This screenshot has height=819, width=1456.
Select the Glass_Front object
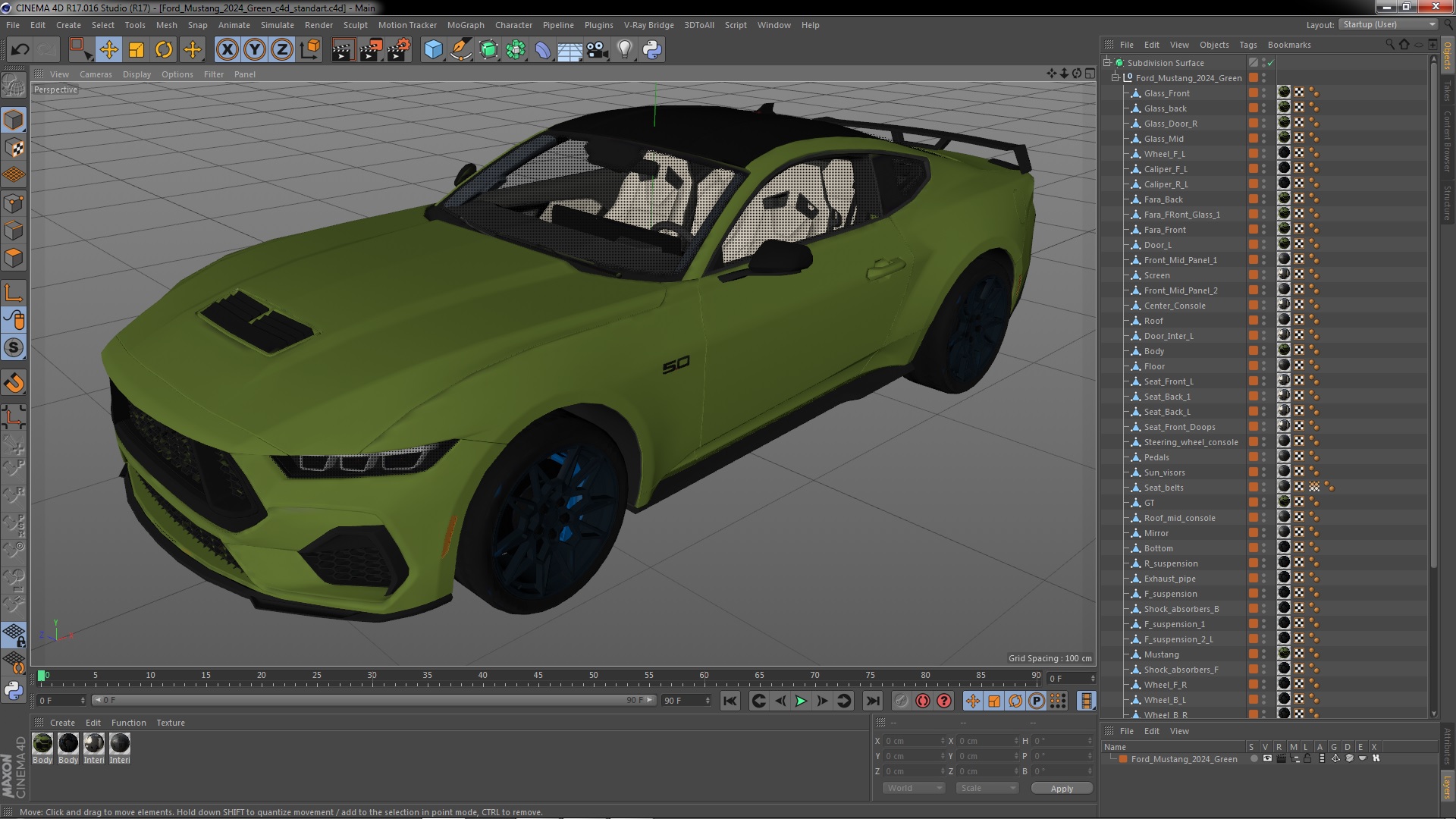coord(1166,93)
